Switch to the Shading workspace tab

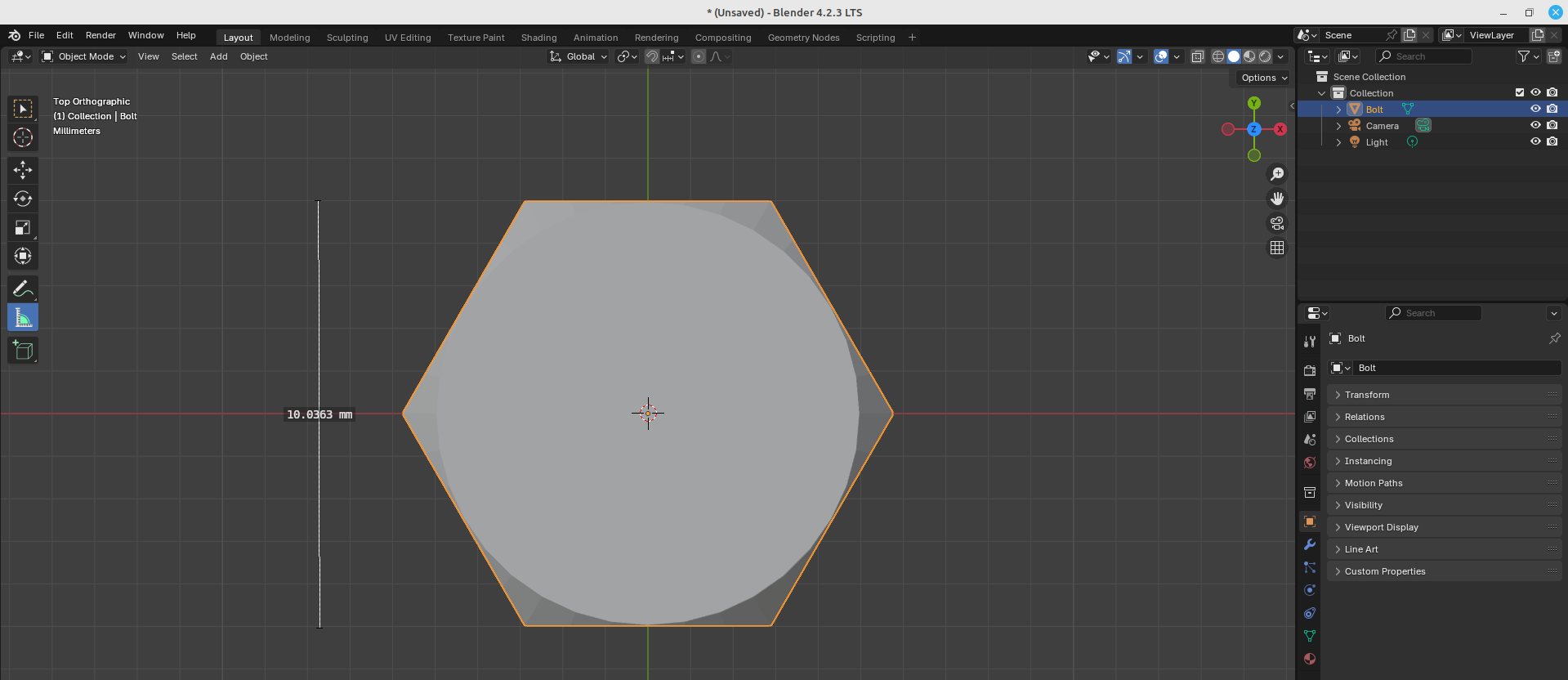(x=539, y=38)
